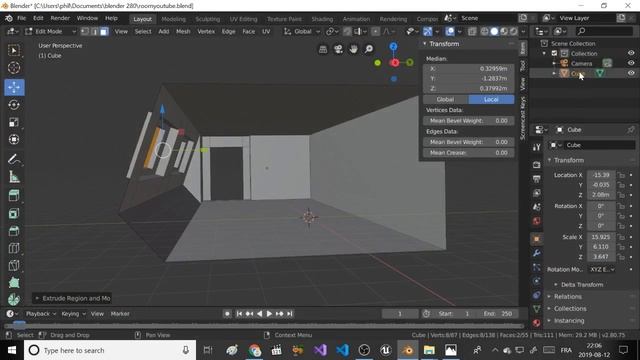Select the Bevel tool
Screen dimensions: 640x360
pos(14,231)
